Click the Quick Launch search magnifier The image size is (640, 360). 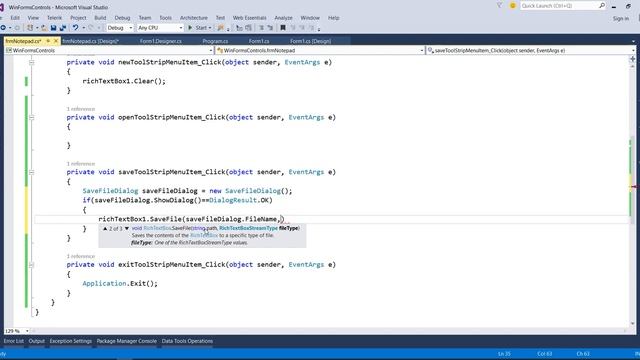tap(602, 6)
